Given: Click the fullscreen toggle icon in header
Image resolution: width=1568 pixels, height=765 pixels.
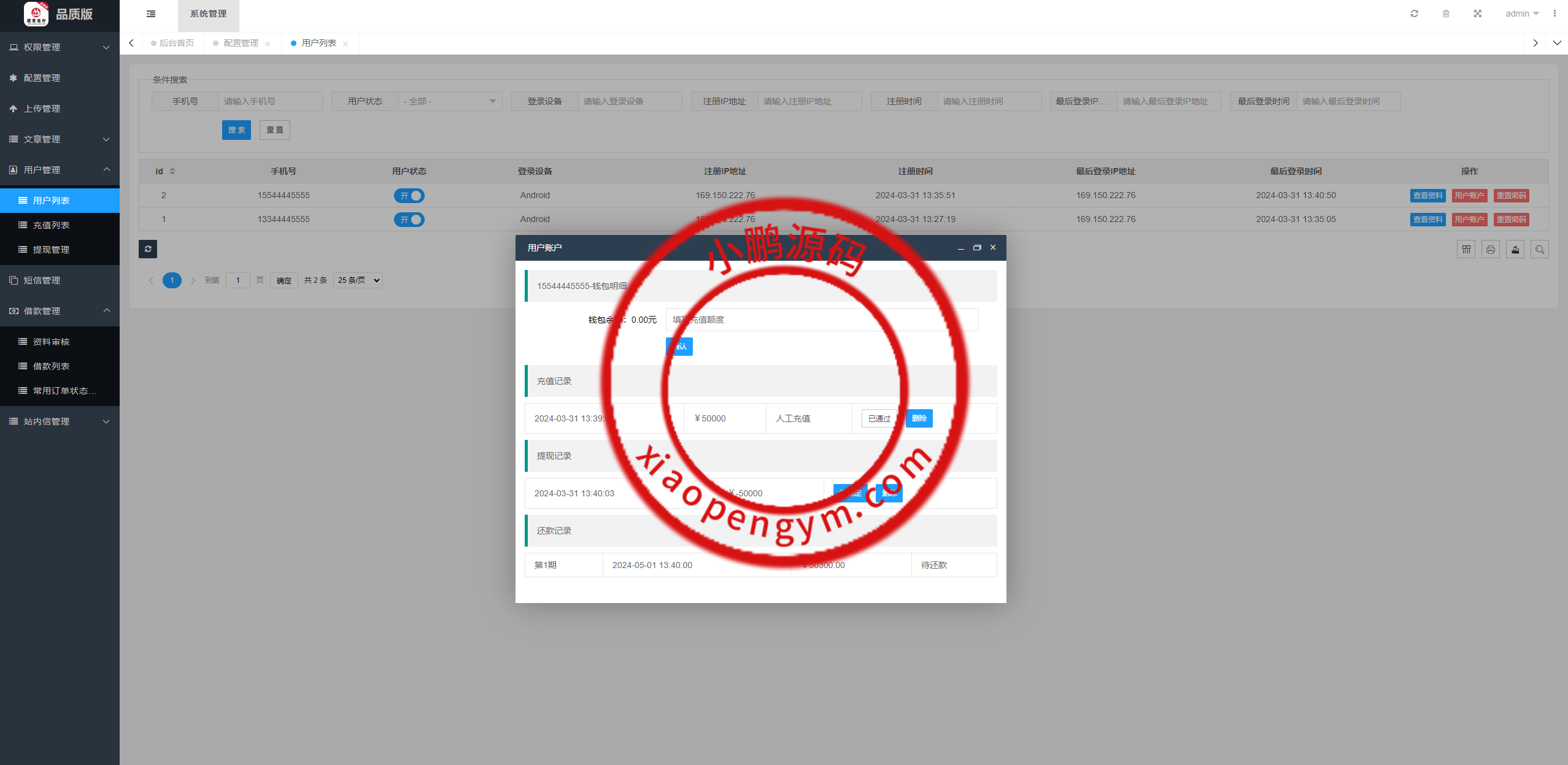Looking at the screenshot, I should click(x=1477, y=13).
